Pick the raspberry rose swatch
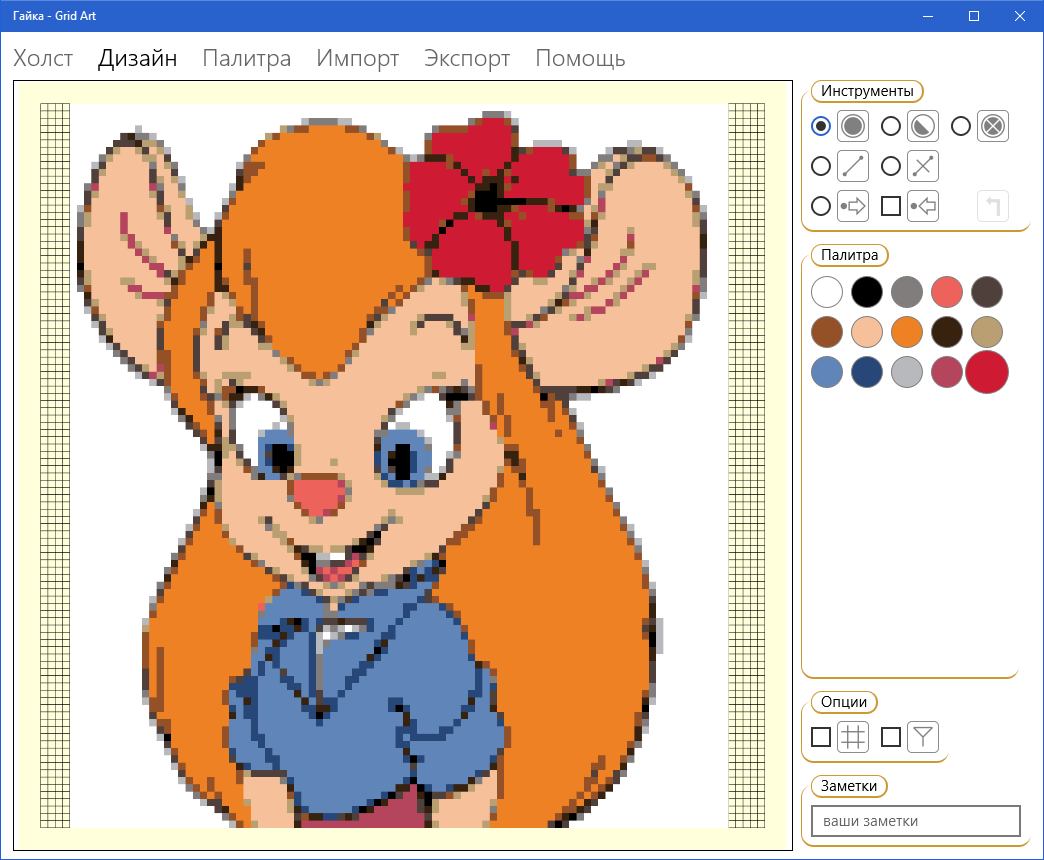The width and height of the screenshot is (1044, 860). pyautogui.click(x=947, y=372)
